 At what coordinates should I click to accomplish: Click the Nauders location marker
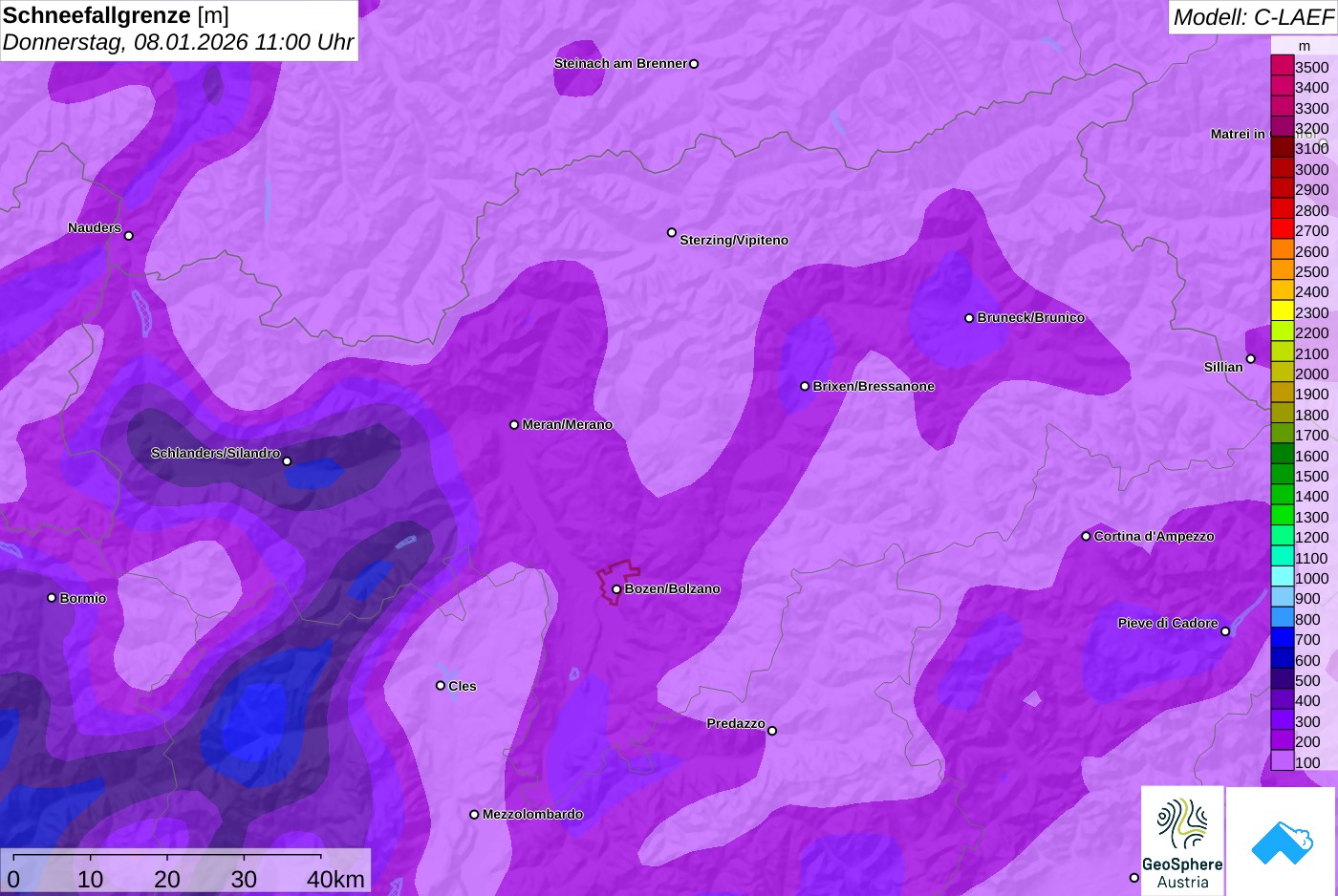(129, 236)
